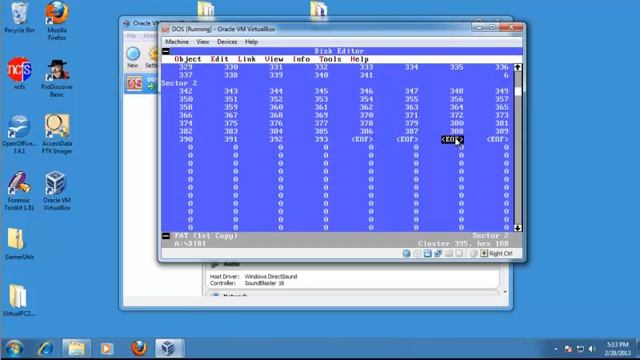640x360 pixels.
Task: Open the Link menu in Disk Editor
Action: tap(247, 59)
